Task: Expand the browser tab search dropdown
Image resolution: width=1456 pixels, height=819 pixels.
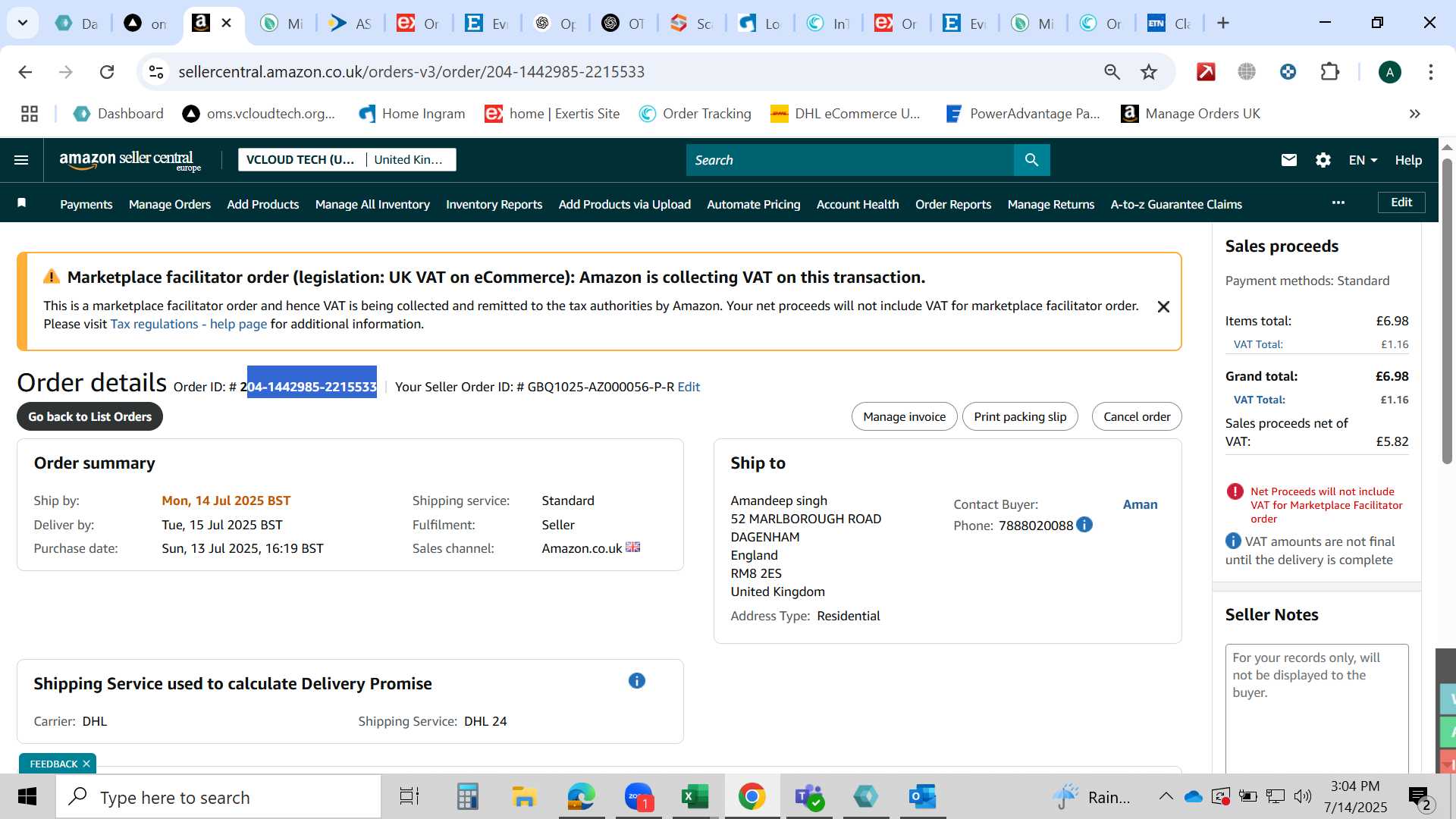Action: tap(23, 24)
